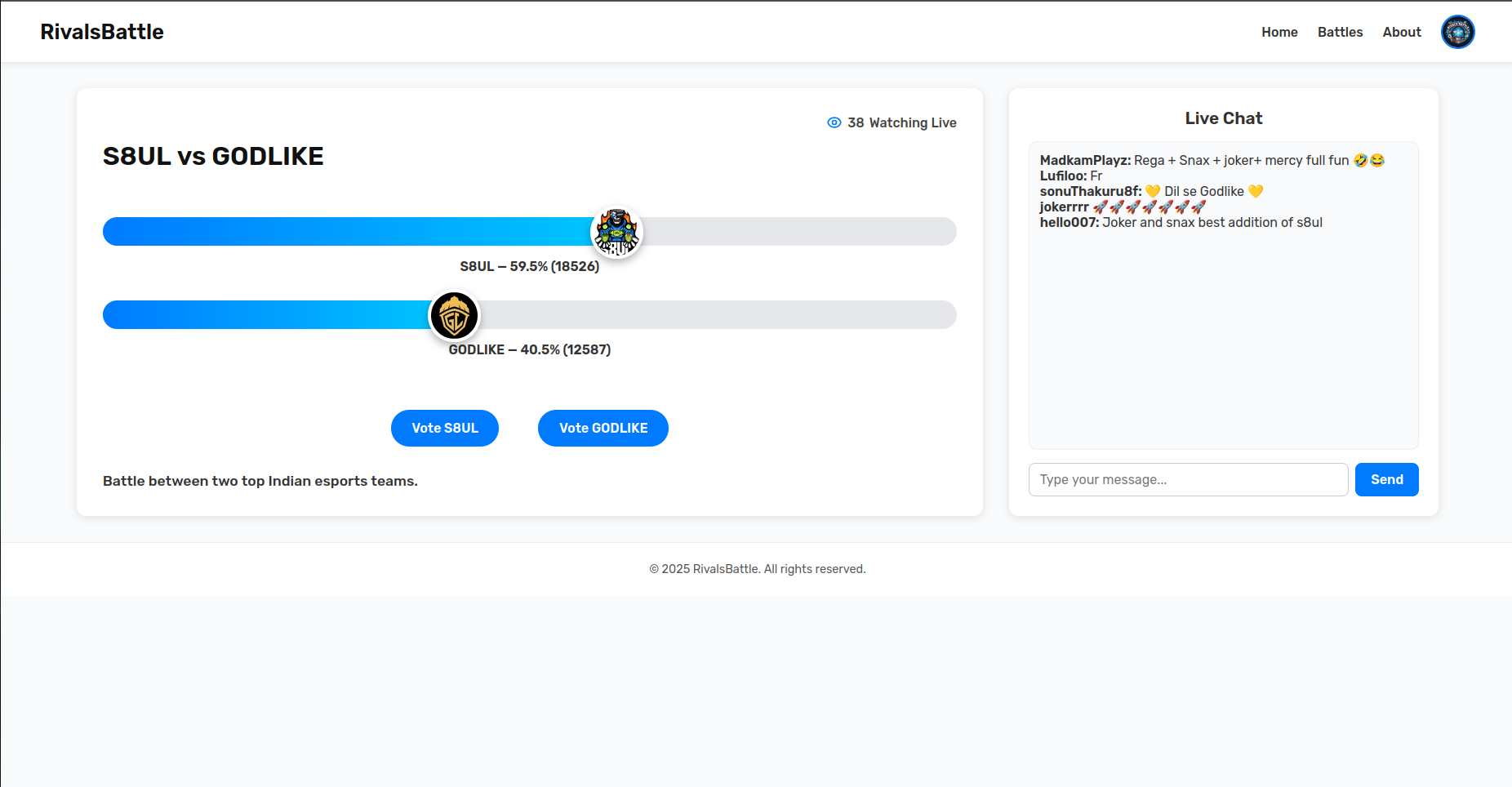
Task: Cast a vote with Vote S8UL button
Action: pos(444,428)
